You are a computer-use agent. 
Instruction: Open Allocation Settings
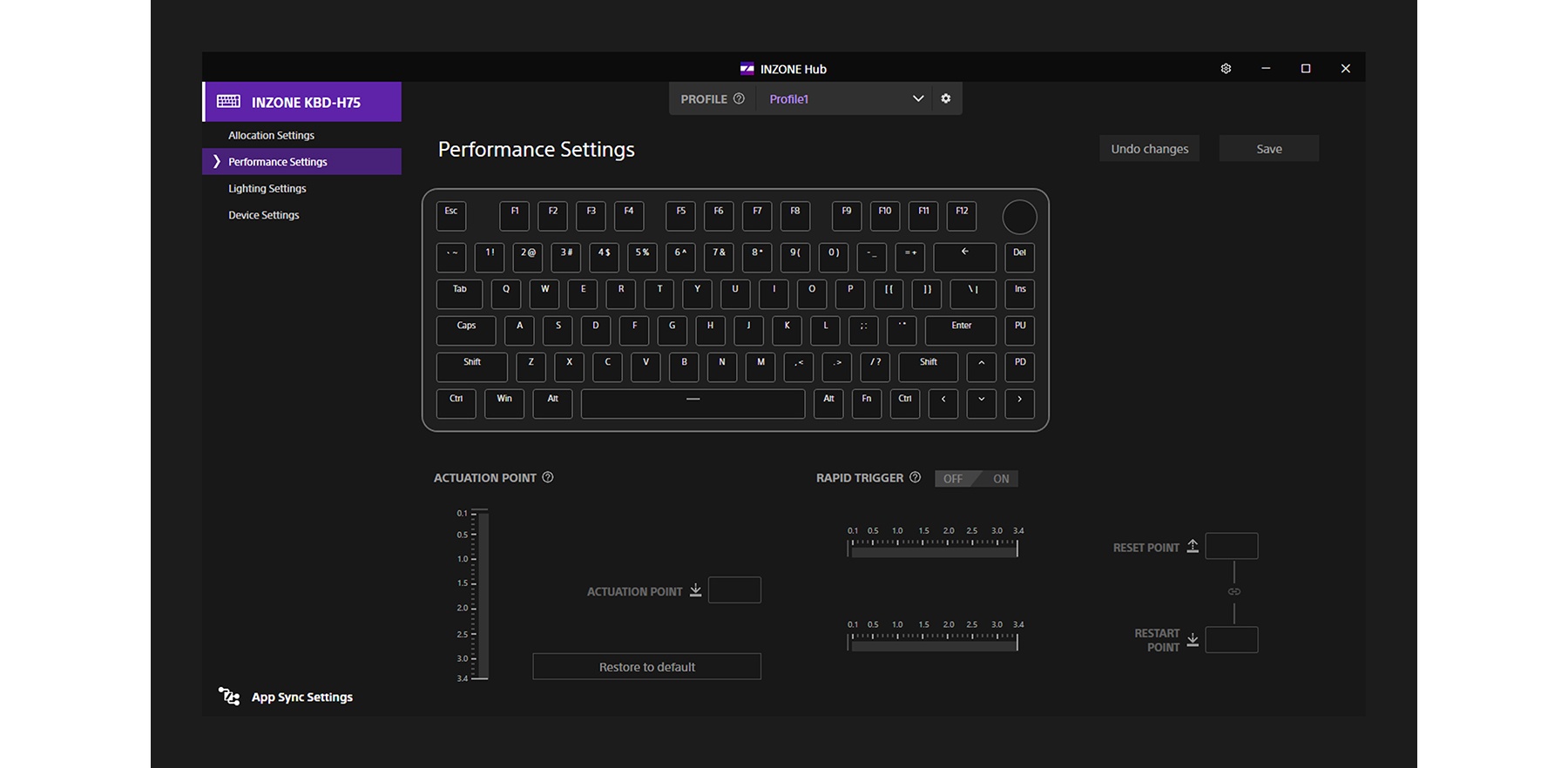coord(271,135)
